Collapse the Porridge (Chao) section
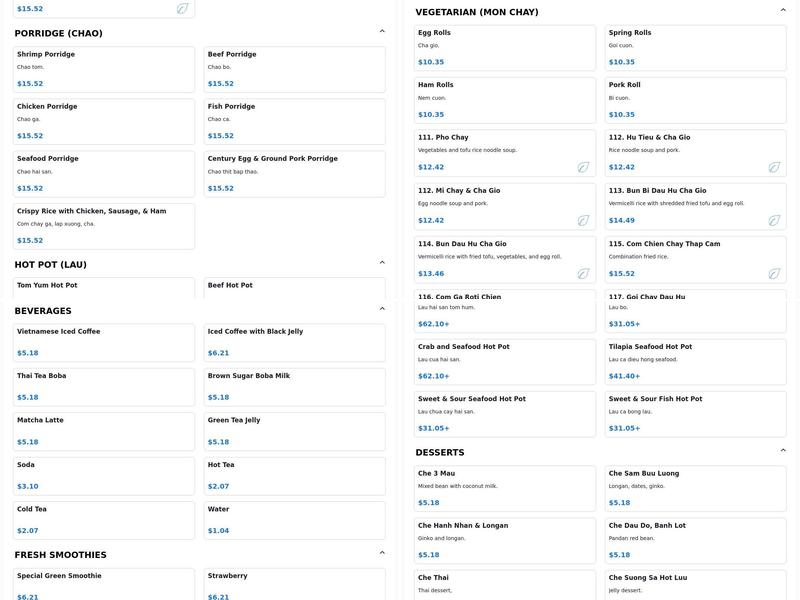This screenshot has height=600, width=800. tap(382, 32)
